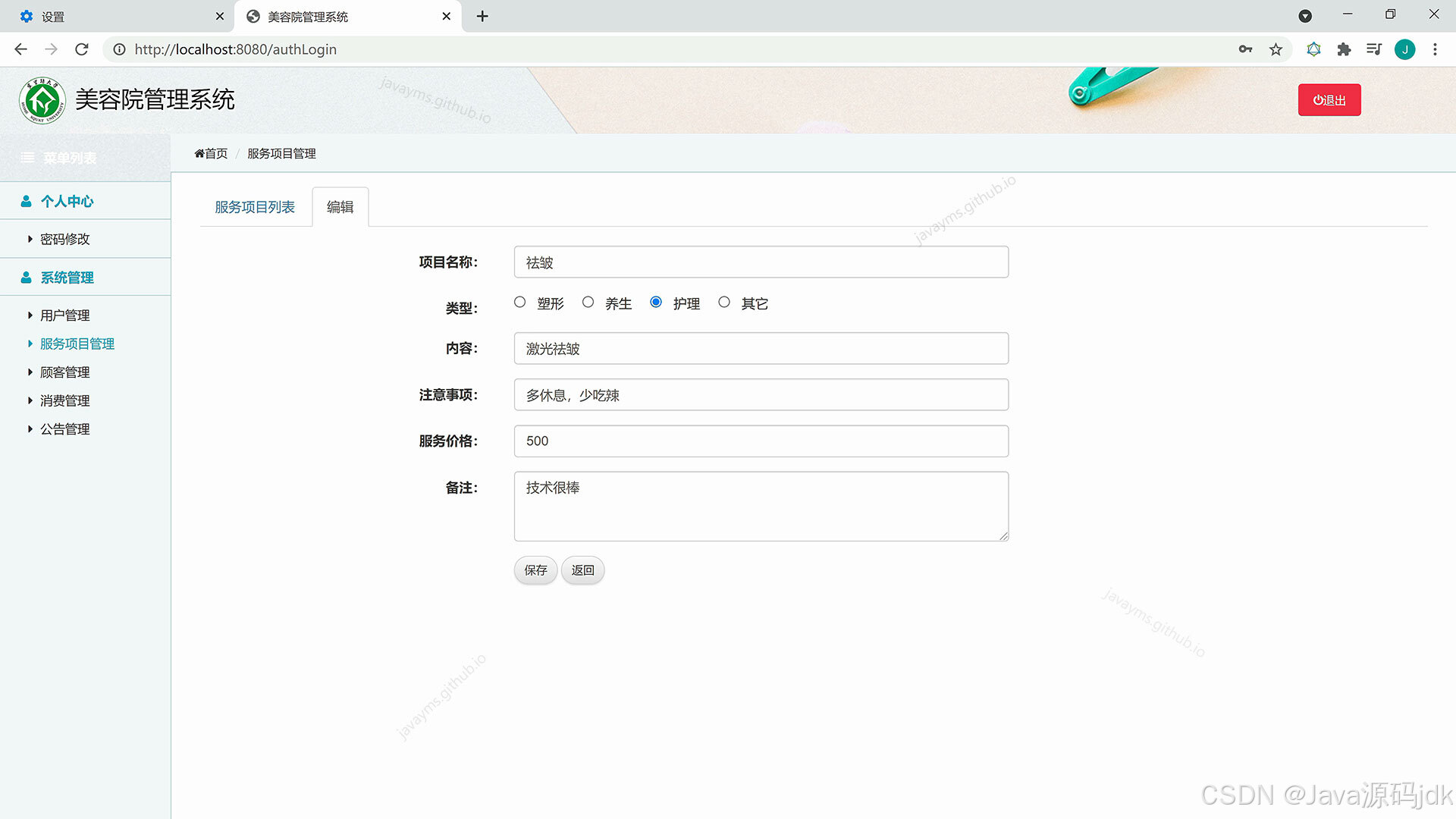Screen dimensions: 1456x819
Task: Open the media control playlist icon
Action: (1374, 49)
